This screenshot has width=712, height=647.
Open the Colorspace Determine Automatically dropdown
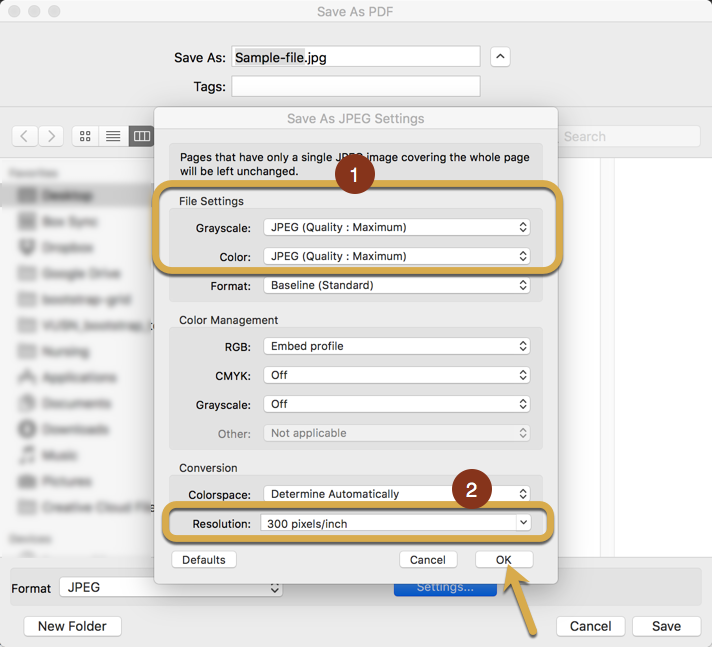tap(396, 493)
